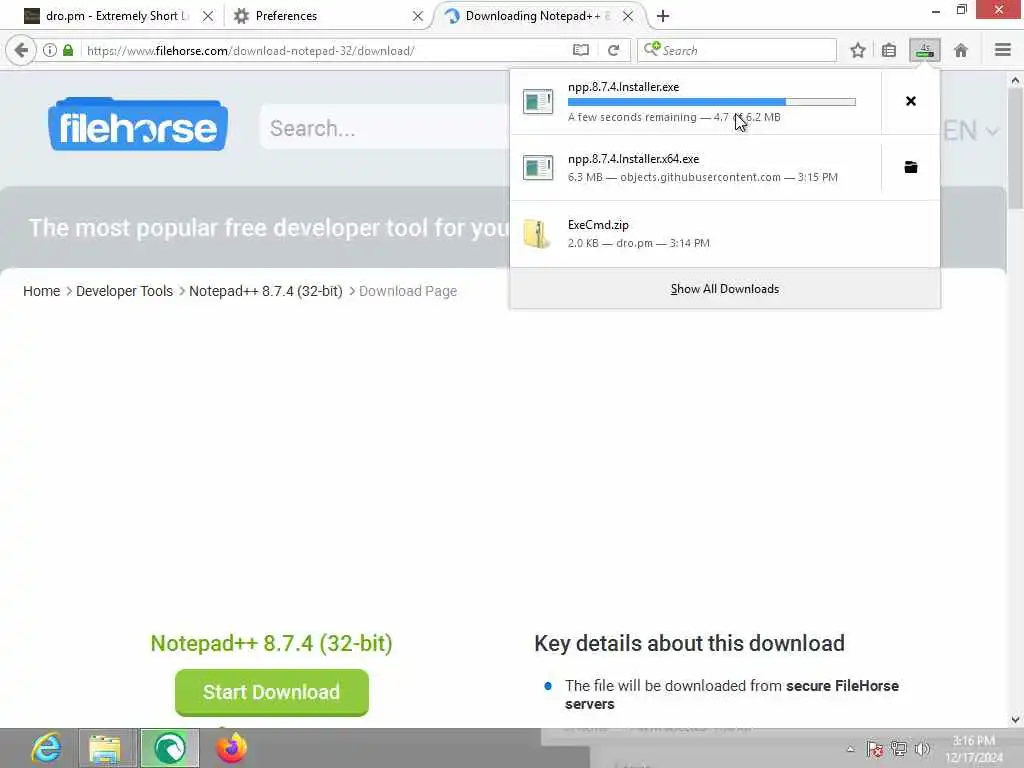Go to the Firefox home page icon

pos(961,50)
